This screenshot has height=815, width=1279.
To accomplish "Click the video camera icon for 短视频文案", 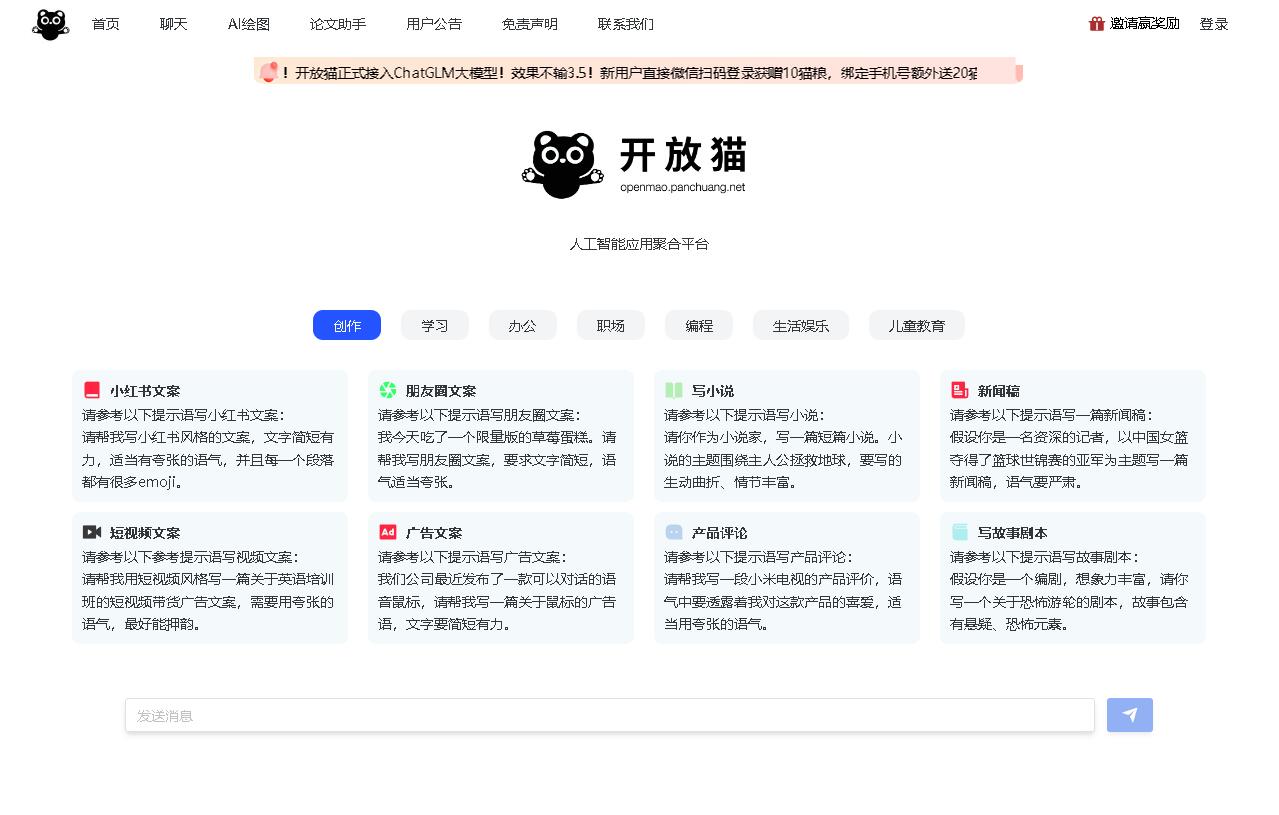I will click(x=92, y=532).
